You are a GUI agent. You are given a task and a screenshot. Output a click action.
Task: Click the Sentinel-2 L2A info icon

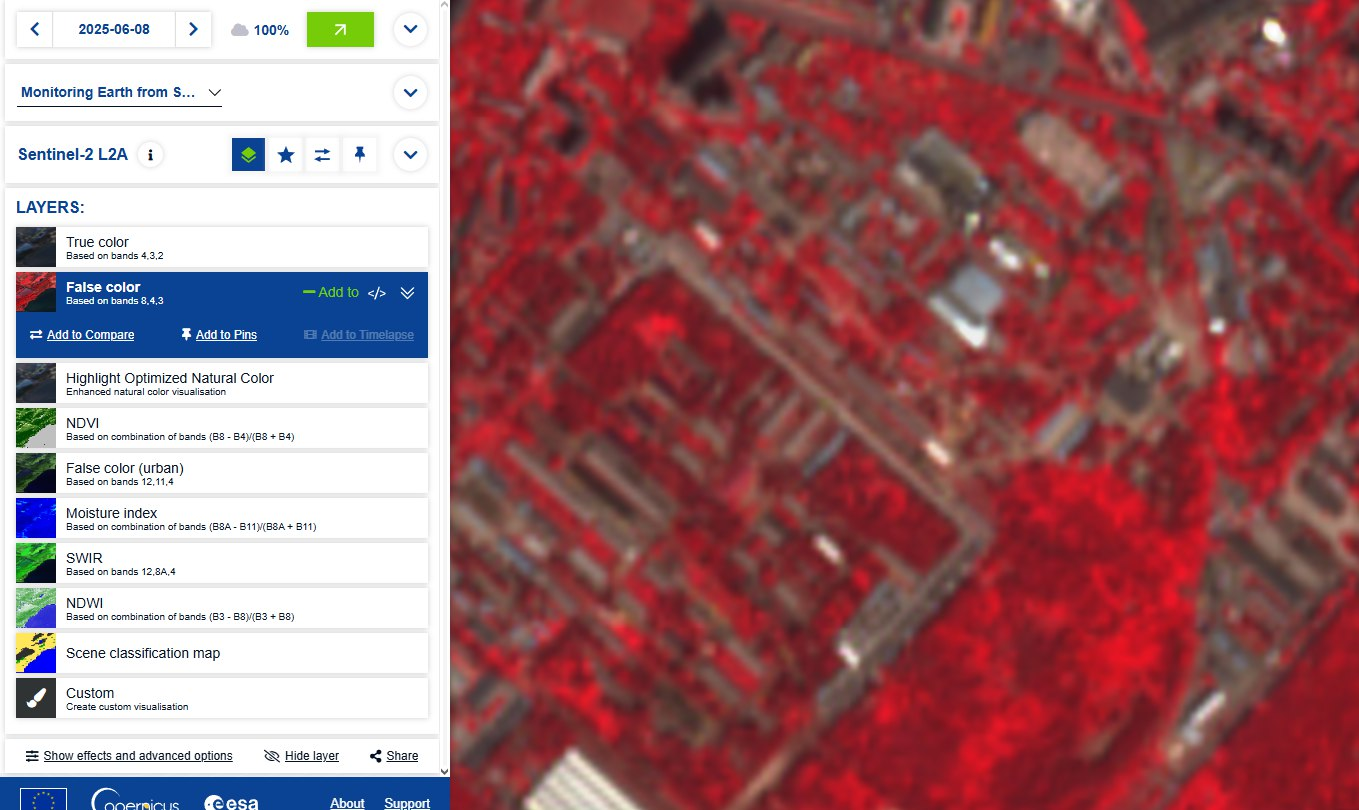[151, 155]
